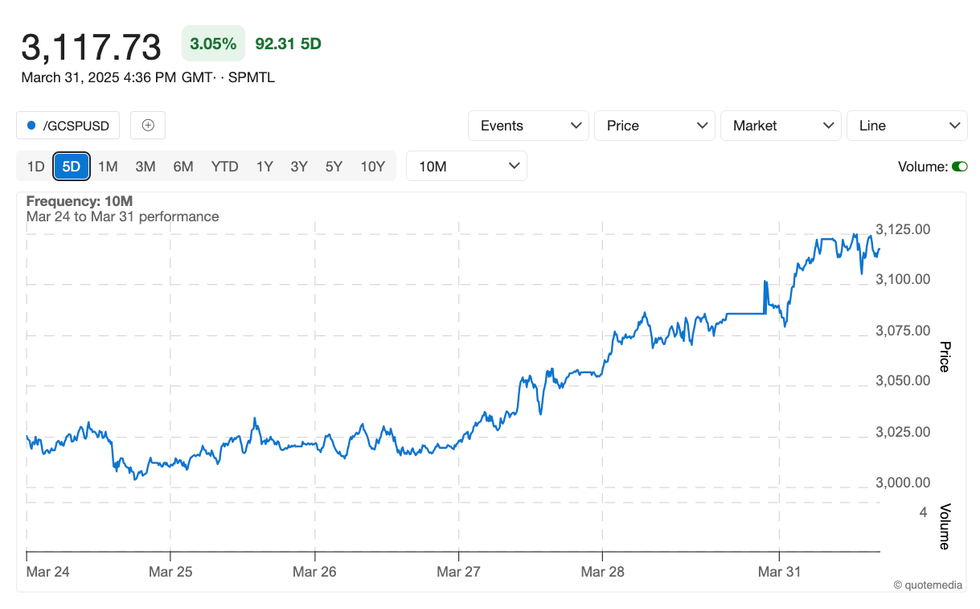Switch to 1M time range
This screenshot has height=609, width=980.
(108, 167)
